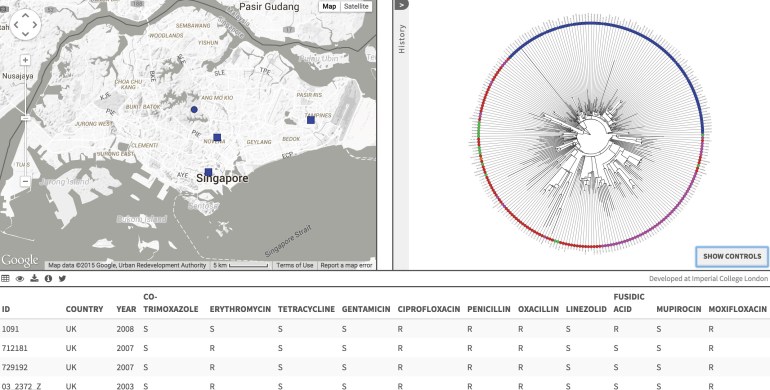Sort table by COUNTRY column header
This screenshot has width=770, height=390.
pos(84,309)
